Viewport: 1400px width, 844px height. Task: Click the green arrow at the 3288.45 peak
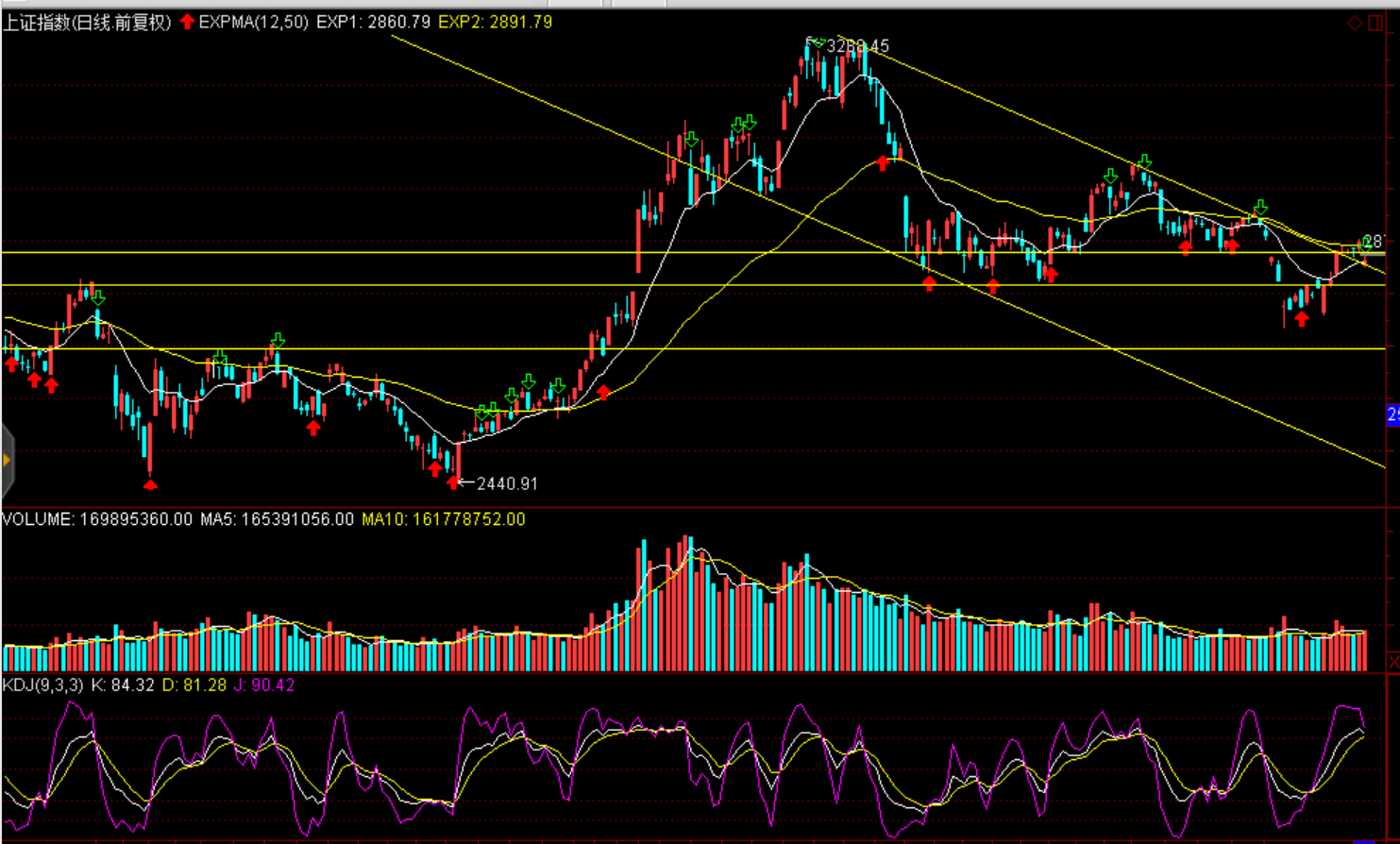pyautogui.click(x=817, y=42)
